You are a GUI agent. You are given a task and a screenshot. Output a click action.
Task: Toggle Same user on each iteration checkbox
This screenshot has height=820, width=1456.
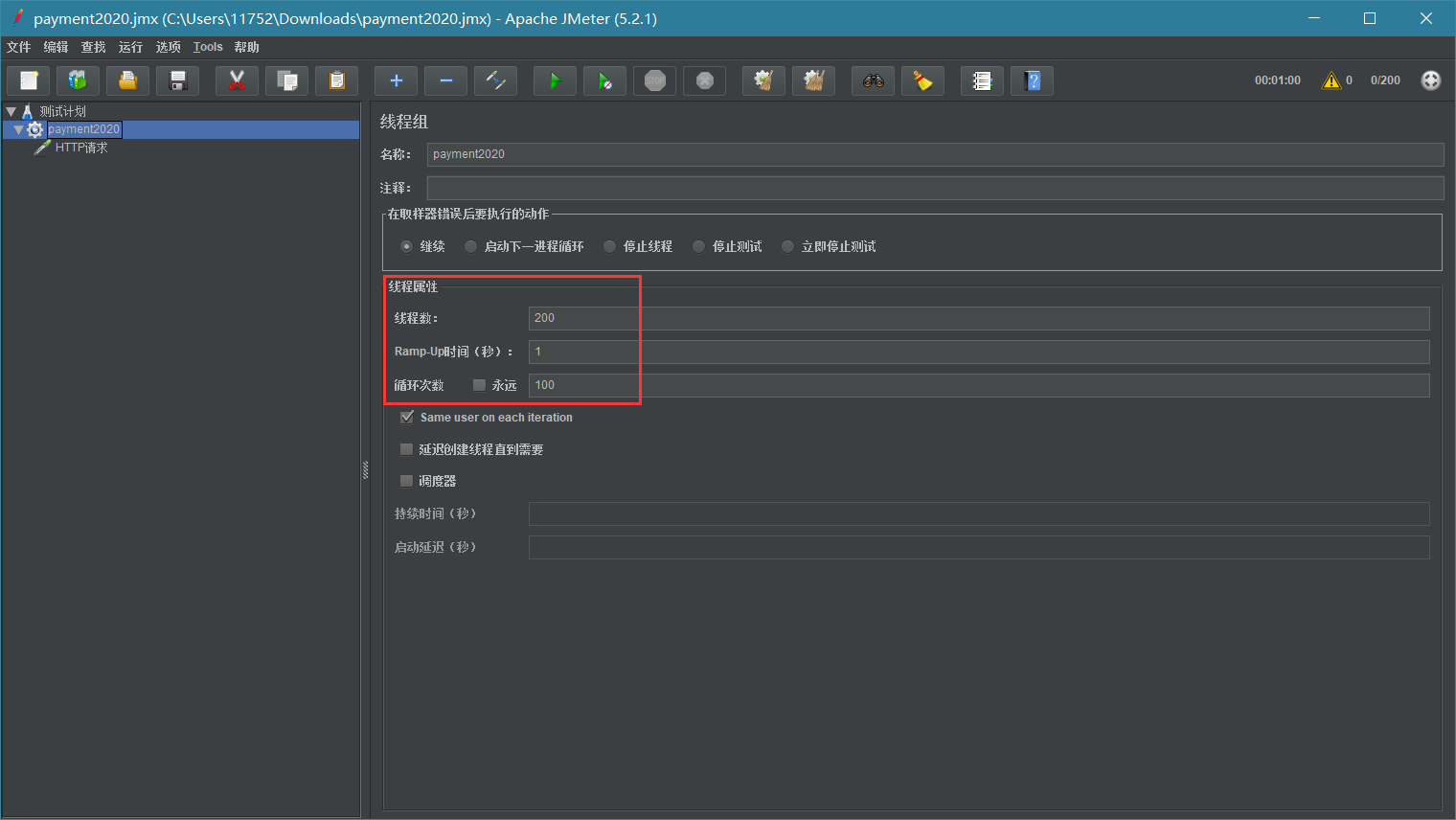[407, 417]
